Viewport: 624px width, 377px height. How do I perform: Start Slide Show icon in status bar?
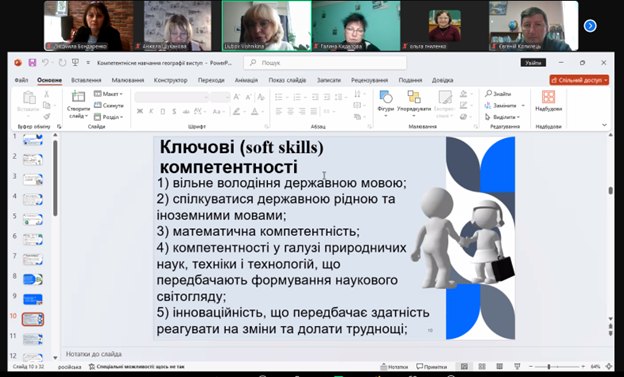click(517, 366)
